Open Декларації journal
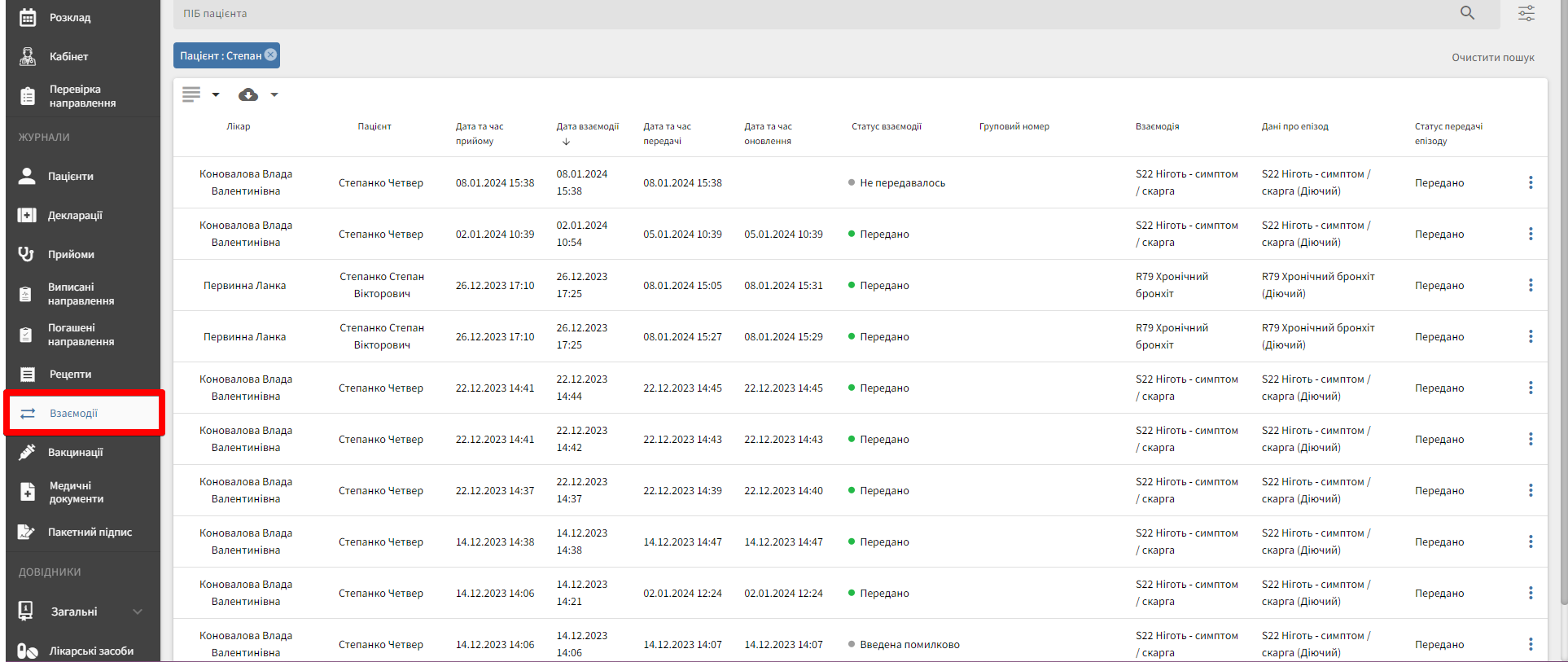This screenshot has height=662, width=1568. (75, 215)
